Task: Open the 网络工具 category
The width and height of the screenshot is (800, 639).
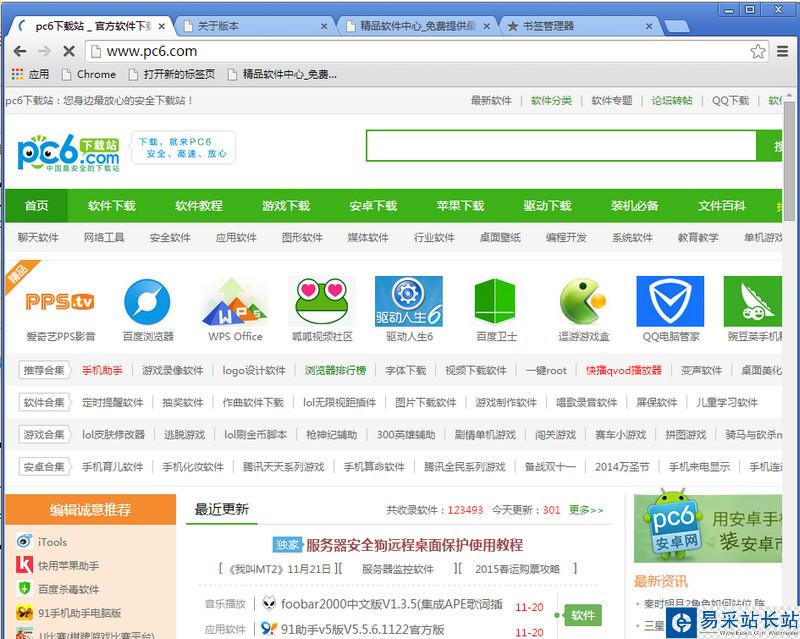Action: (x=104, y=237)
